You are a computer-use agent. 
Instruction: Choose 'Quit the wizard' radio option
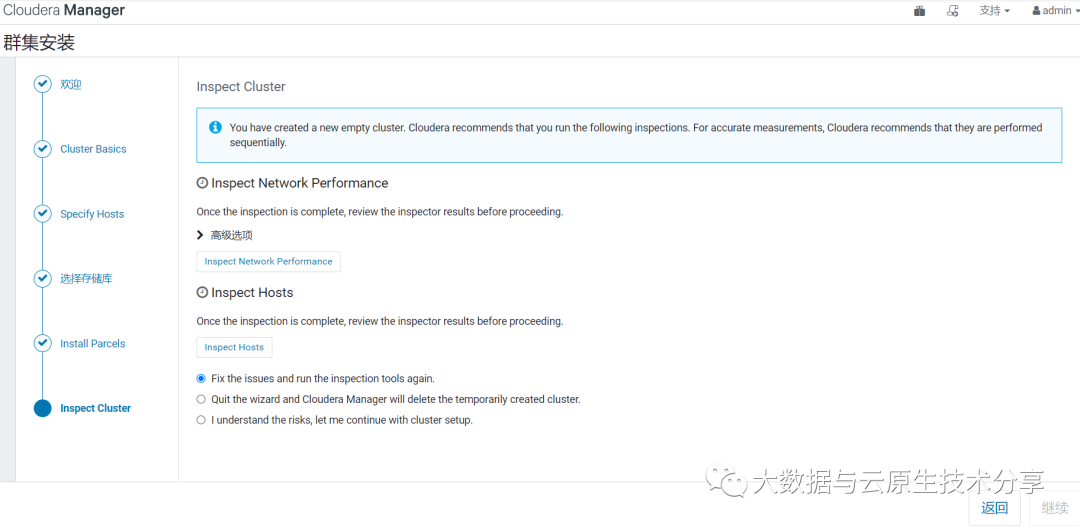(x=201, y=399)
